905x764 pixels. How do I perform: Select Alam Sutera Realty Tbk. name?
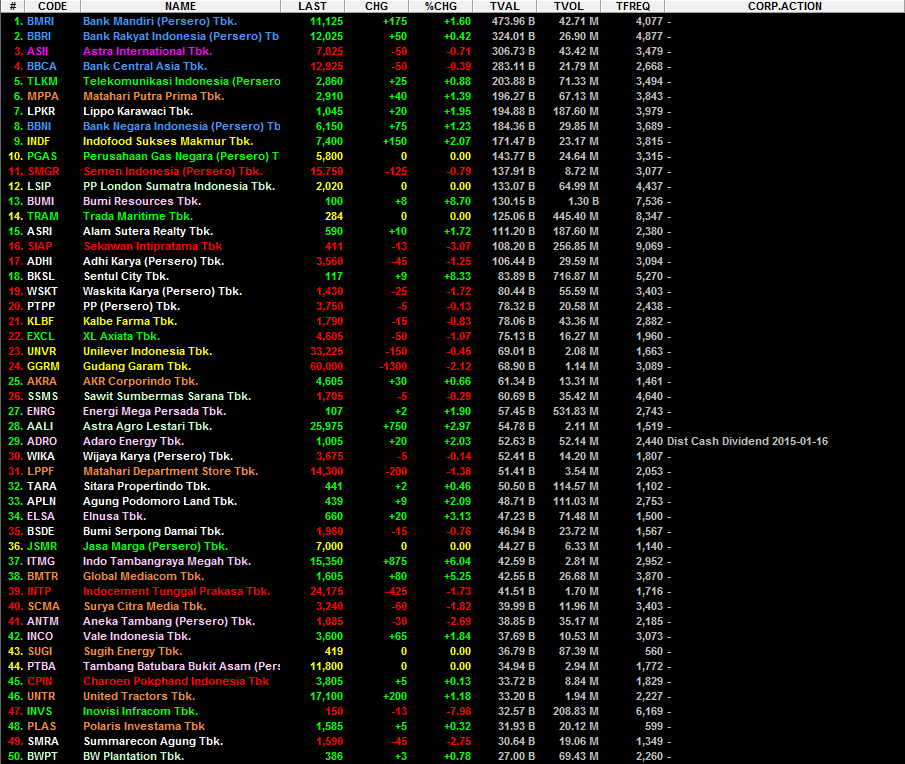pos(148,231)
